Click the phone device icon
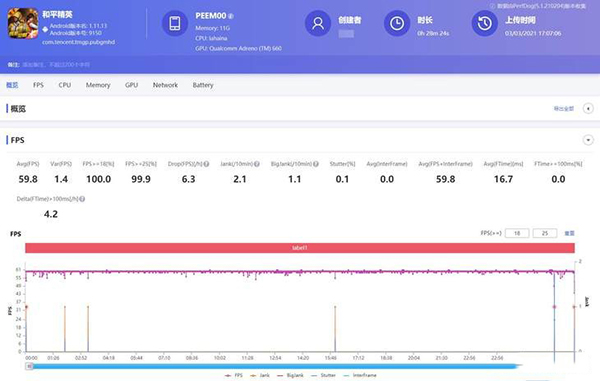Viewport: 600px width, 381px height. point(175,23)
